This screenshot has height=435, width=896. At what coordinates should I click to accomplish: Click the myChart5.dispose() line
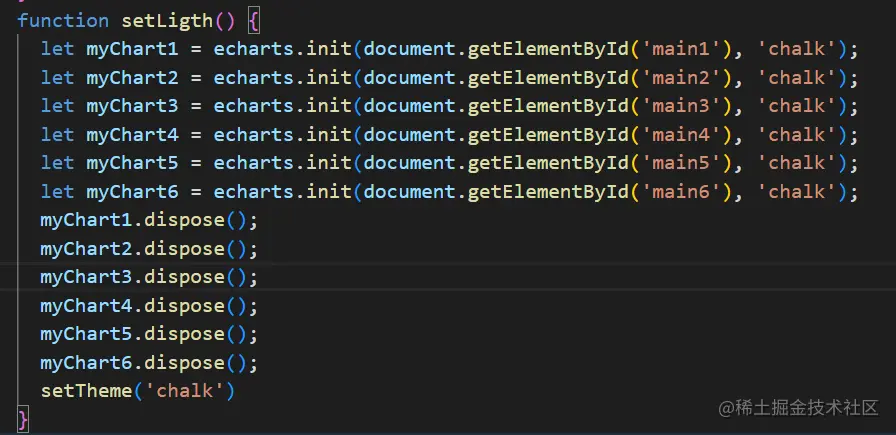pos(149,336)
